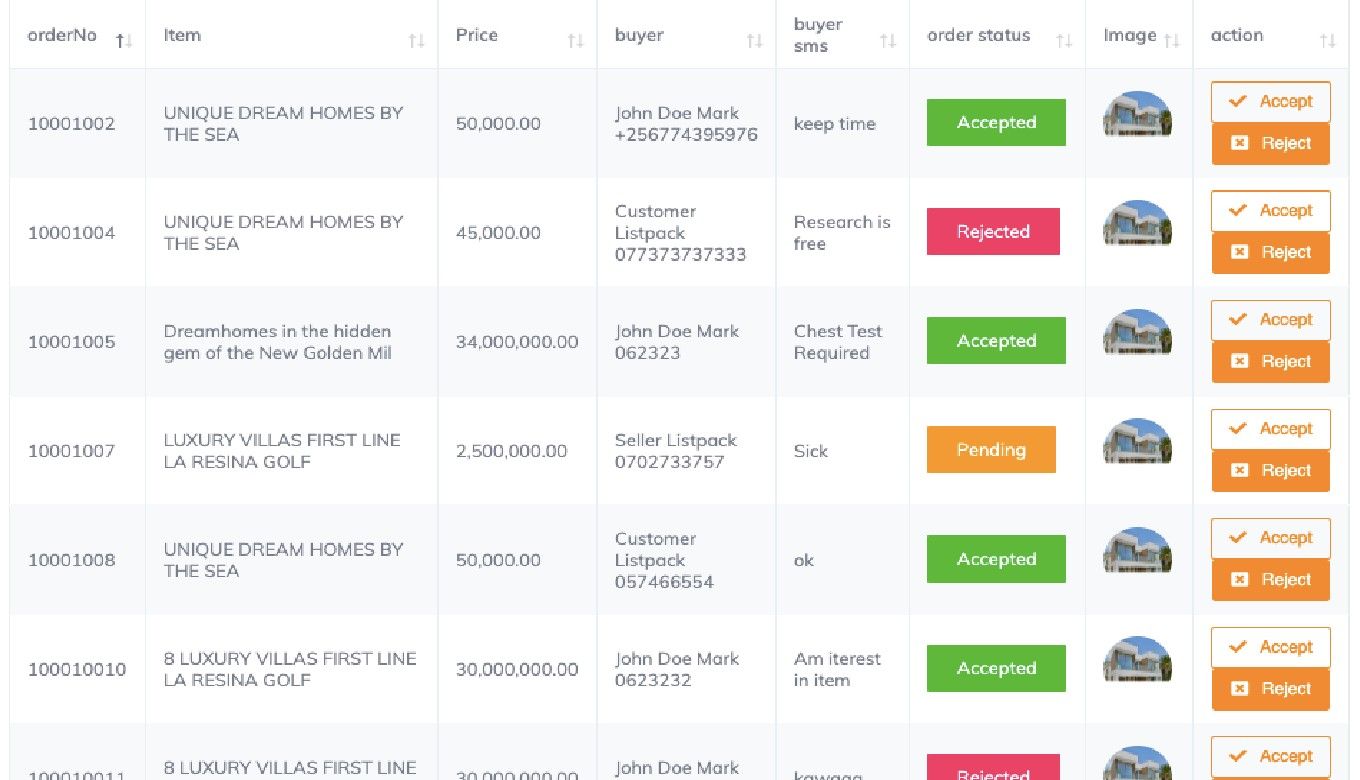Accept order 10001002
1360x780 pixels.
[1270, 101]
